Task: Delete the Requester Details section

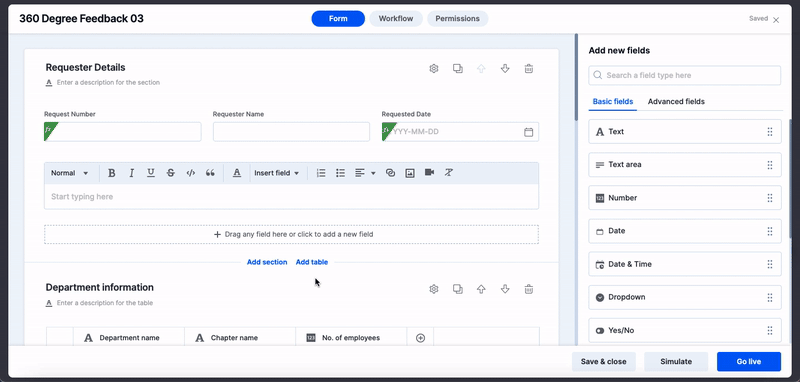Action: coord(529,68)
